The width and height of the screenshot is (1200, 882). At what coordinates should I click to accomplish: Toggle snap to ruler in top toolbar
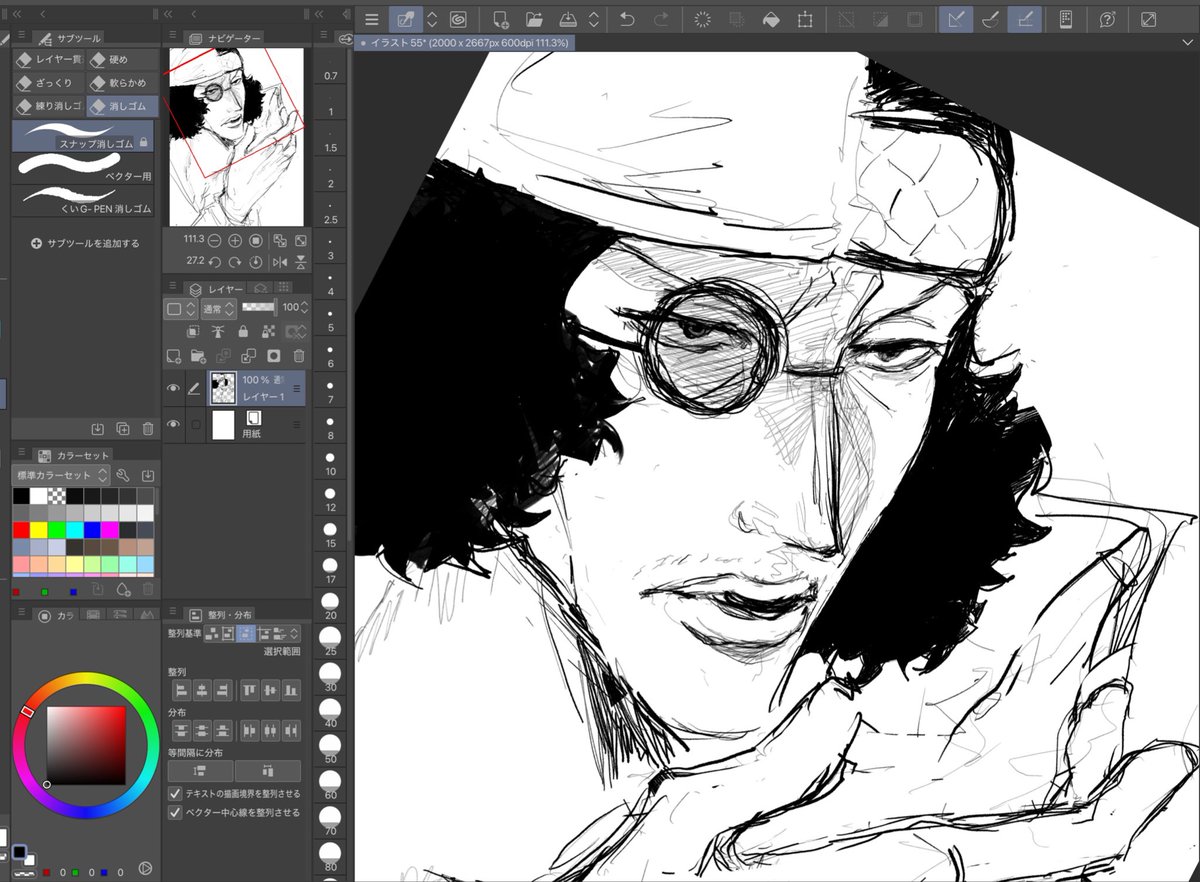point(955,19)
